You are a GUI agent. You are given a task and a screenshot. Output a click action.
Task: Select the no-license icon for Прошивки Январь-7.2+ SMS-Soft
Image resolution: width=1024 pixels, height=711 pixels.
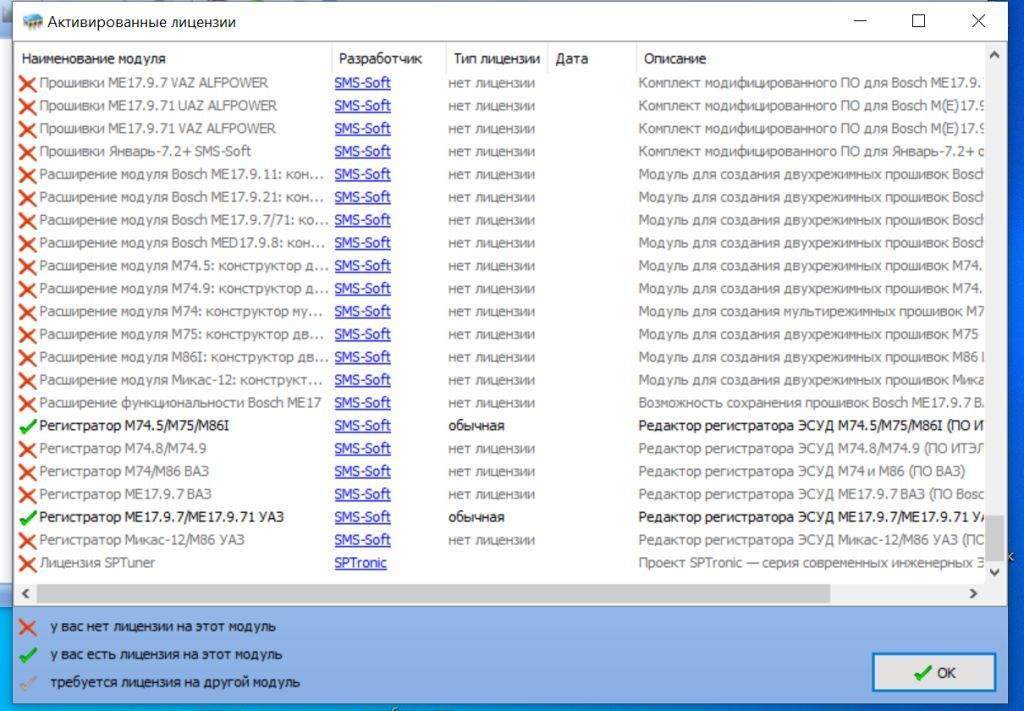[27, 152]
